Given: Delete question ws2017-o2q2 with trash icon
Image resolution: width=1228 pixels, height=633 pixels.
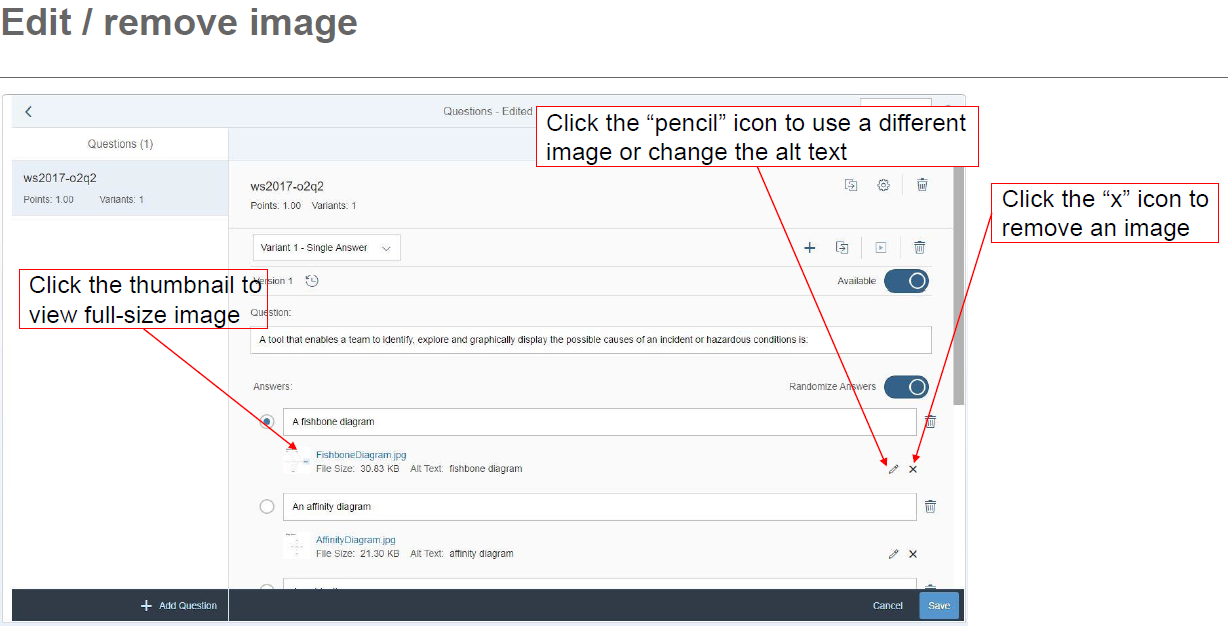Looking at the screenshot, I should pos(922,185).
